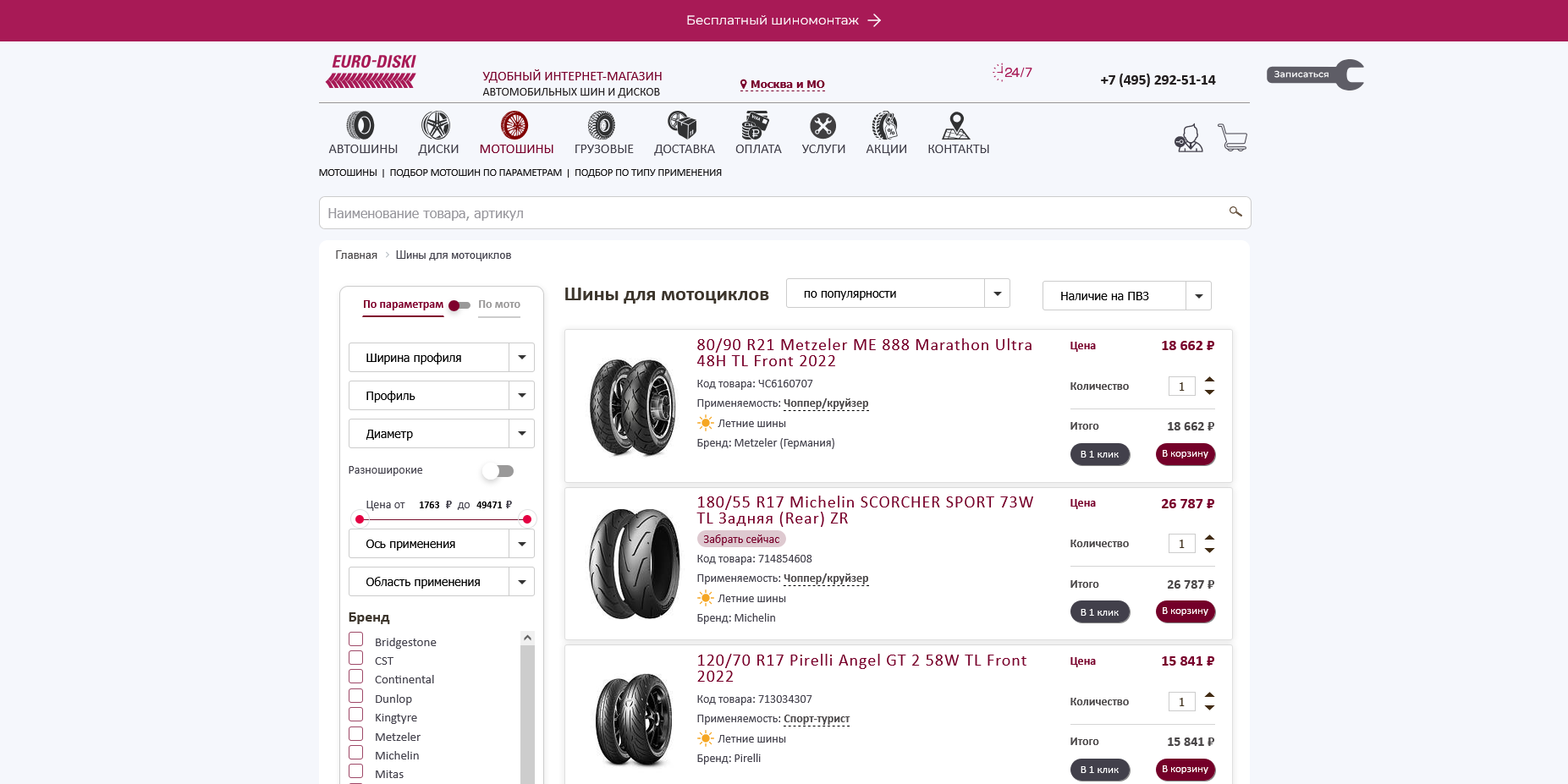Check the Dunlop brand checkbox
The height and width of the screenshot is (784, 1568).
point(356,696)
